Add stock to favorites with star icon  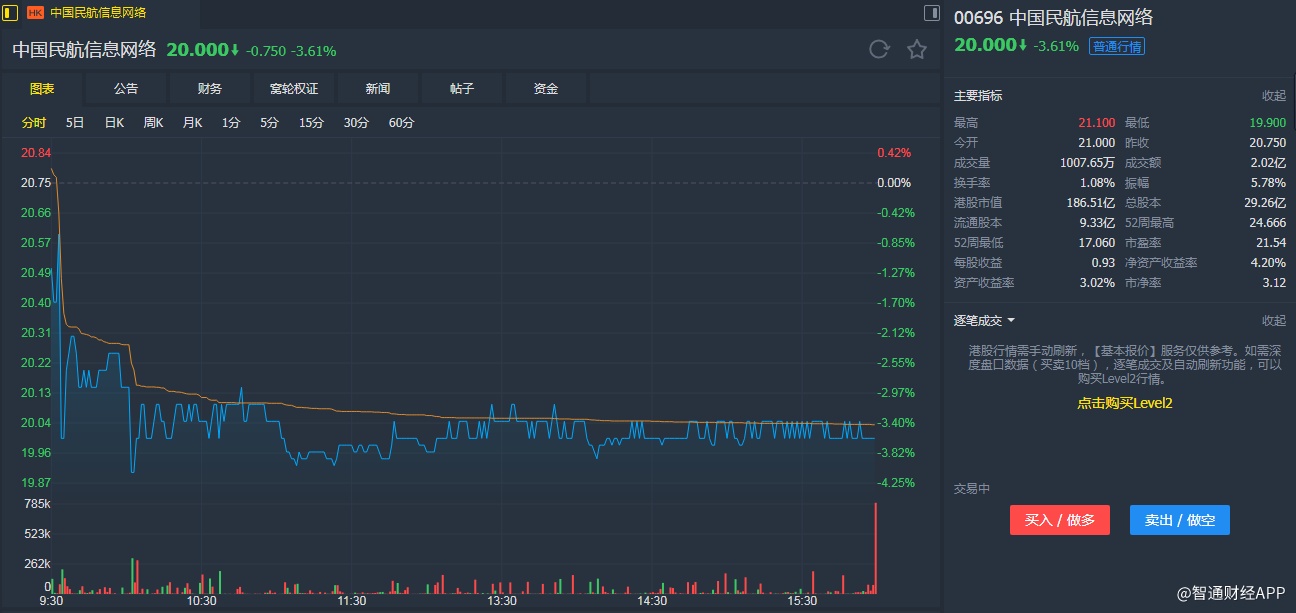click(917, 50)
